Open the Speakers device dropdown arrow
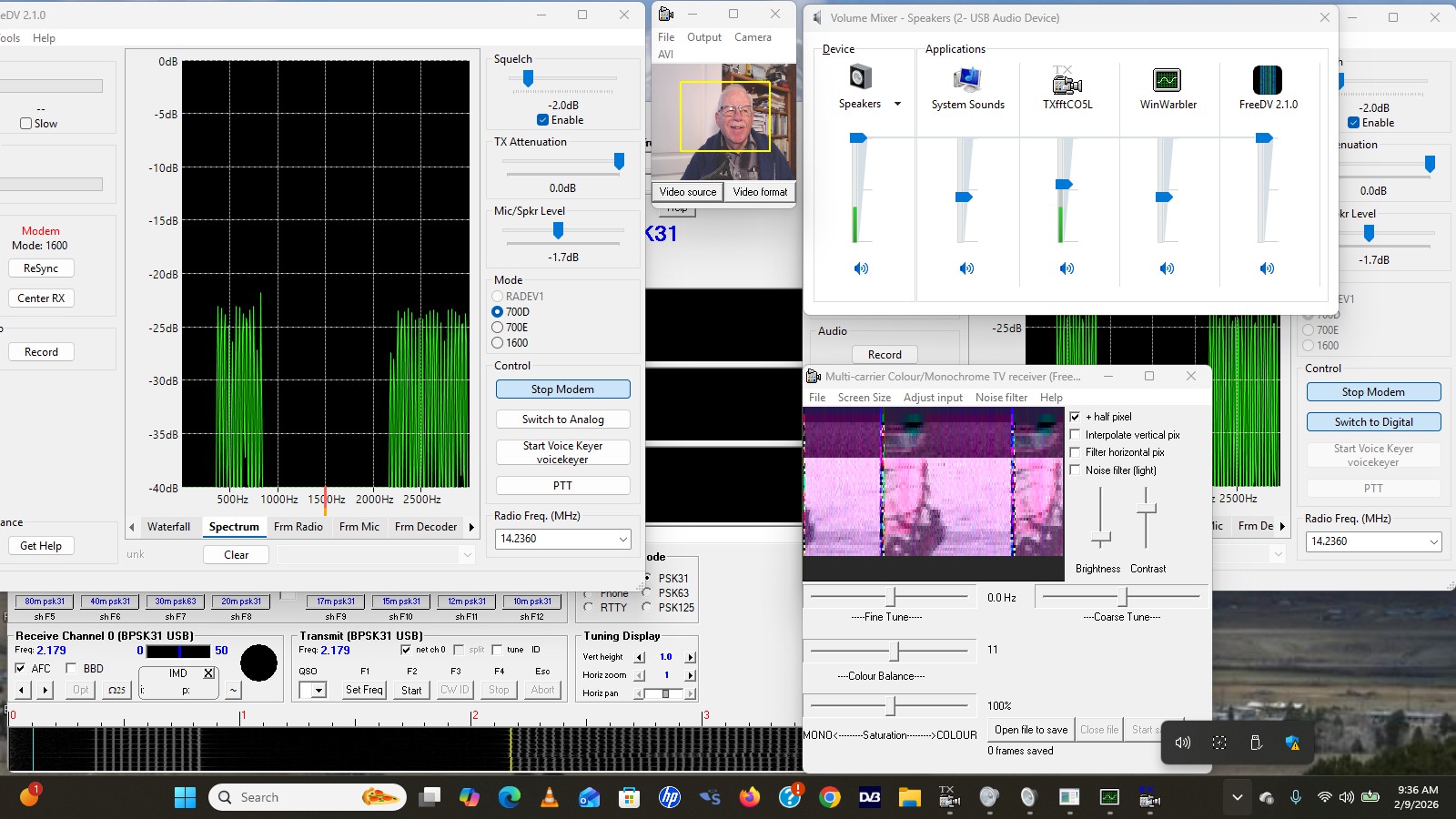 [897, 104]
